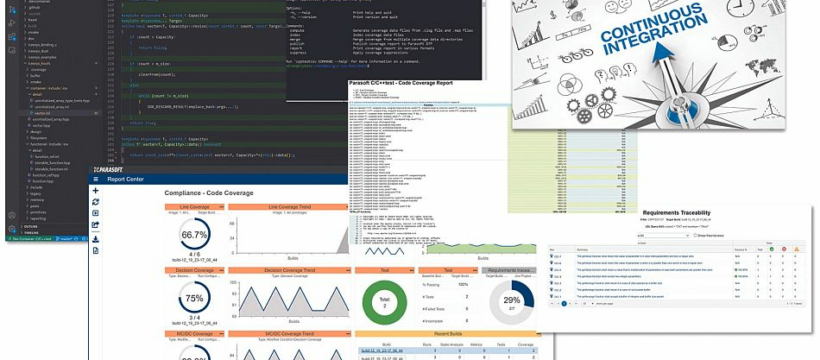The width and height of the screenshot is (820, 360).
Task: Click the refresh icon in Parasoft sidebar
Action: (96, 202)
